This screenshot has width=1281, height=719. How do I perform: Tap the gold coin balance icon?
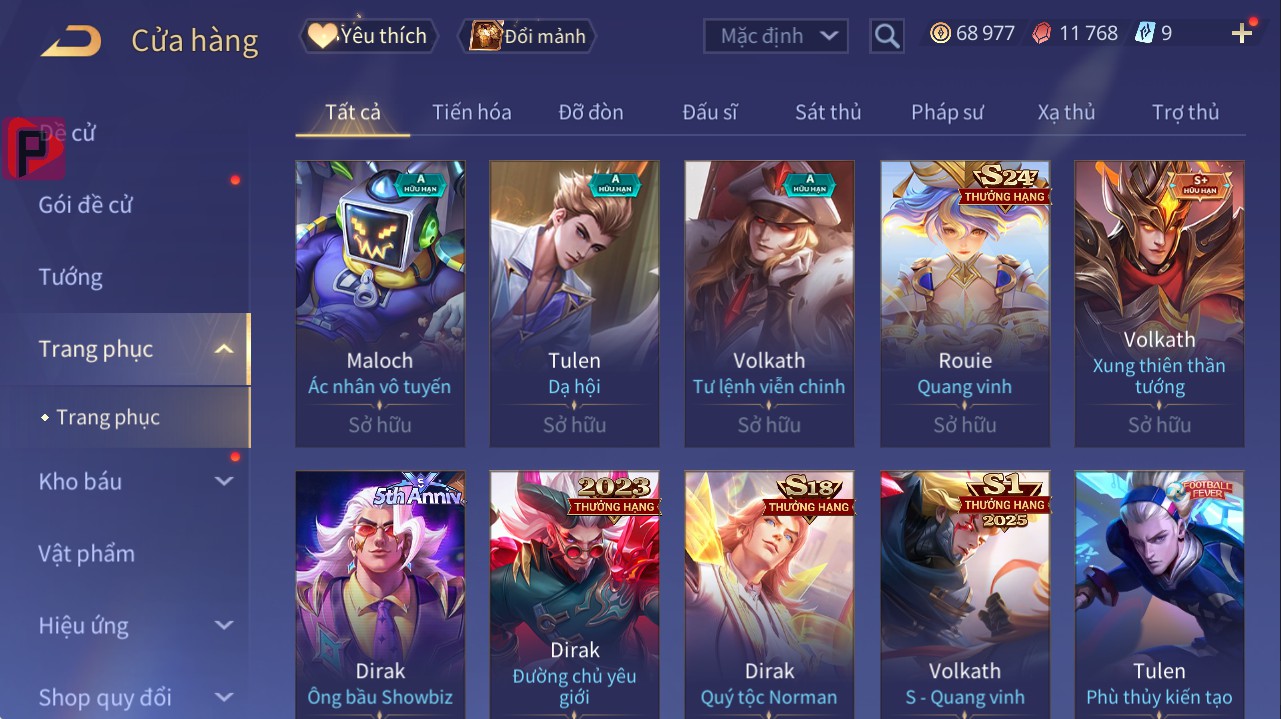click(x=940, y=34)
